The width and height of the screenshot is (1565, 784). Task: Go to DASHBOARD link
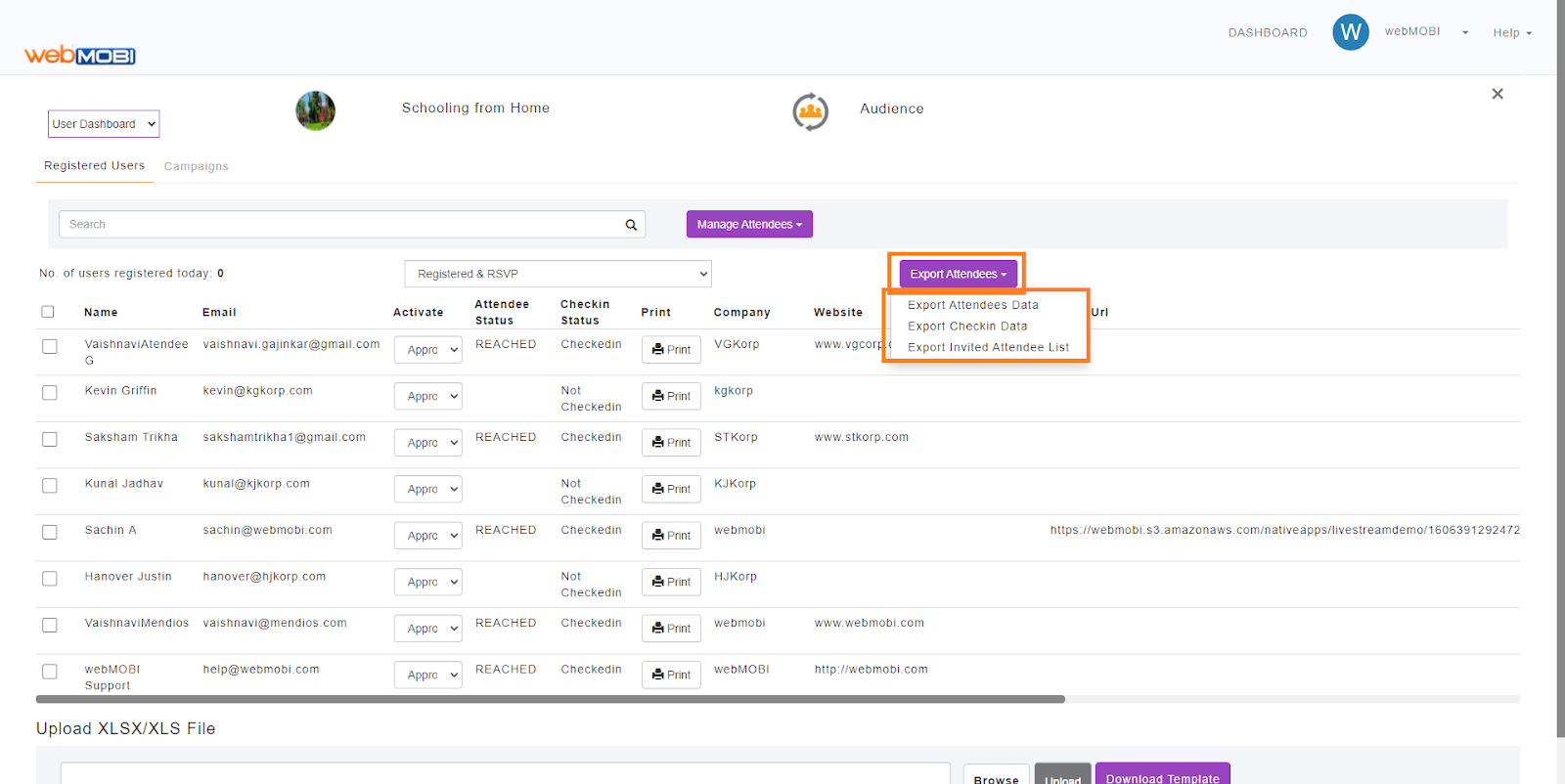coord(1268,33)
